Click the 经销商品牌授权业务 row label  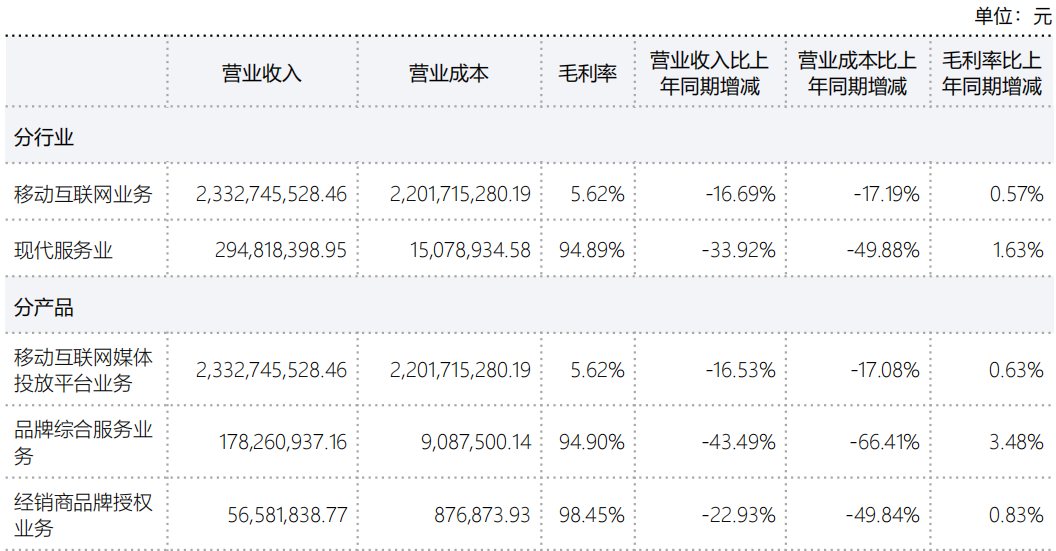[x=84, y=515]
